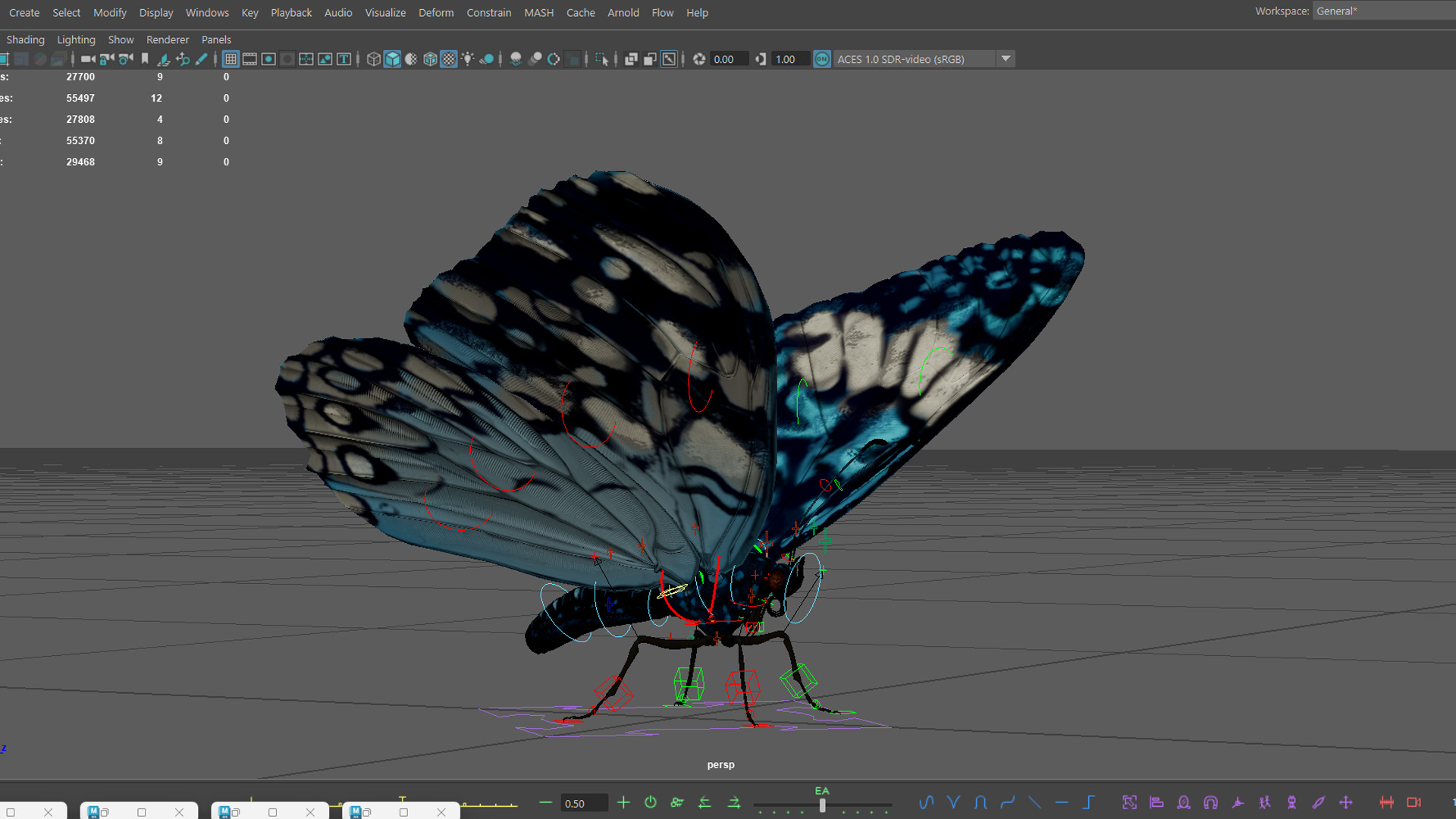Toggle the safe action display
Viewport: 1456px width, 819px height.
325,59
